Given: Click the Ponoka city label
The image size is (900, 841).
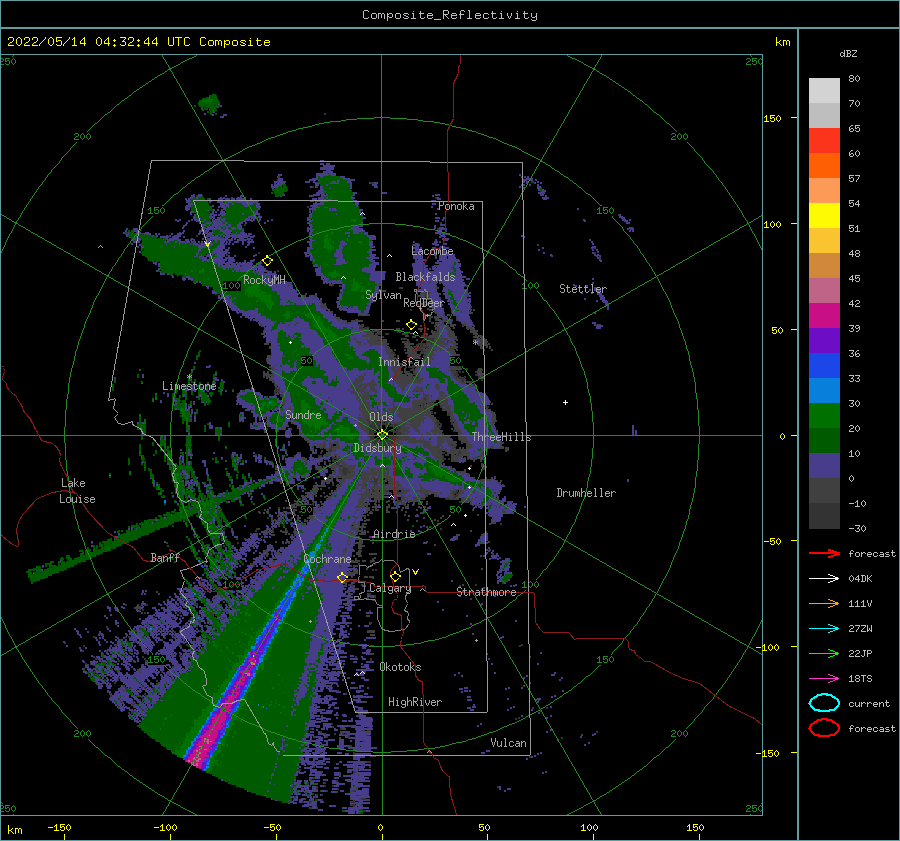Looking at the screenshot, I should 456,206.
